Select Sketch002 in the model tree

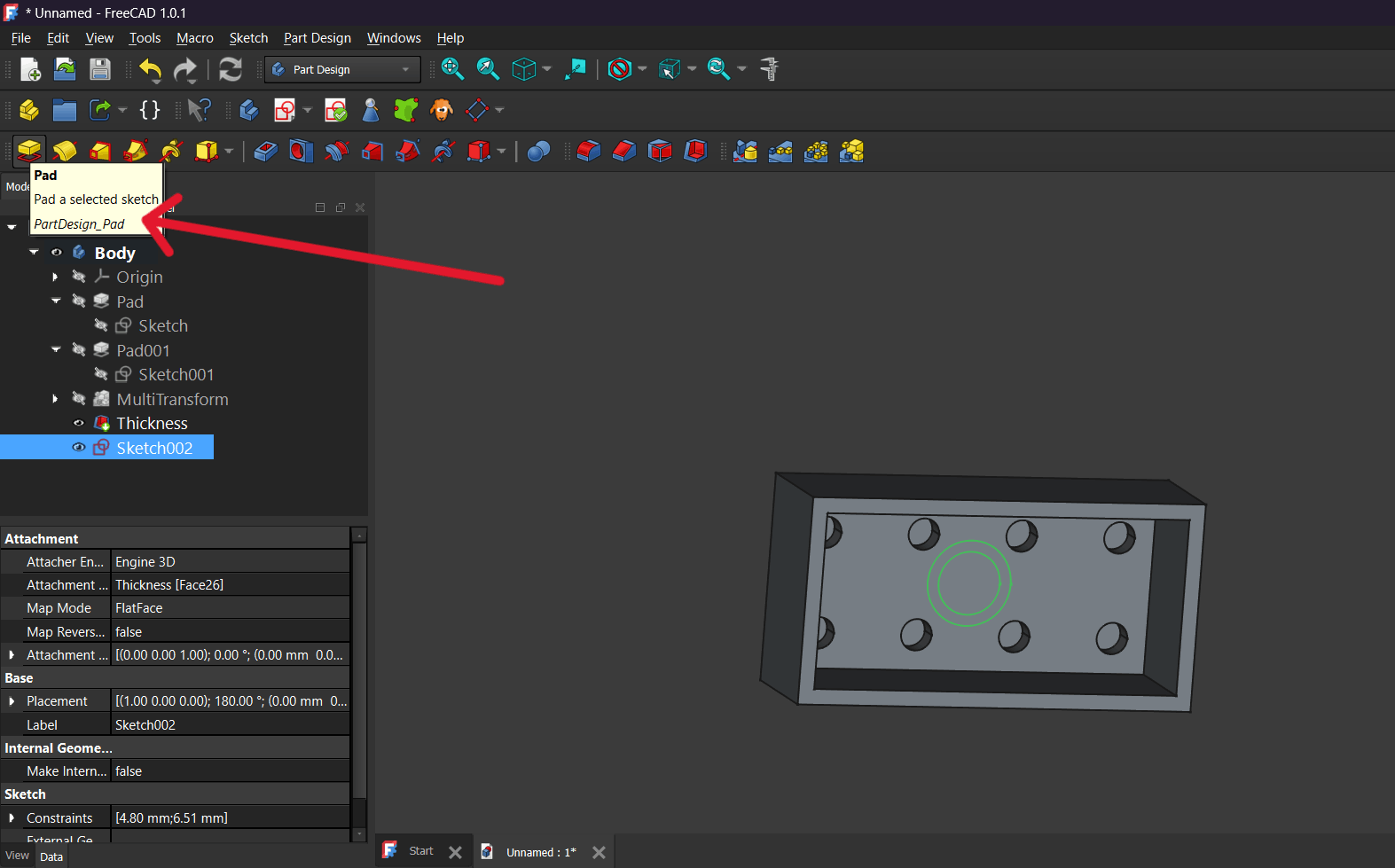[x=154, y=448]
